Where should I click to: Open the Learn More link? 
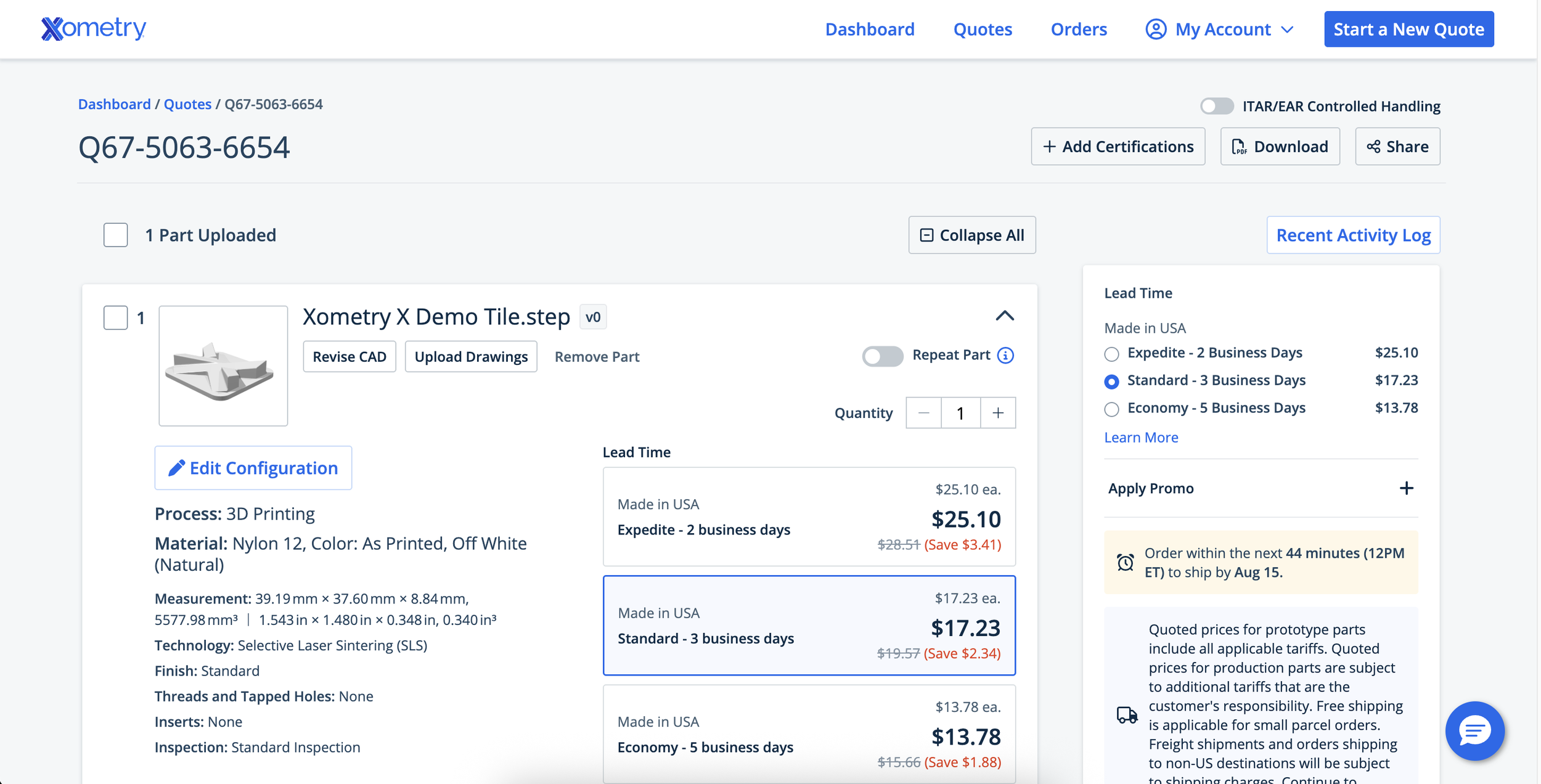(x=1141, y=437)
